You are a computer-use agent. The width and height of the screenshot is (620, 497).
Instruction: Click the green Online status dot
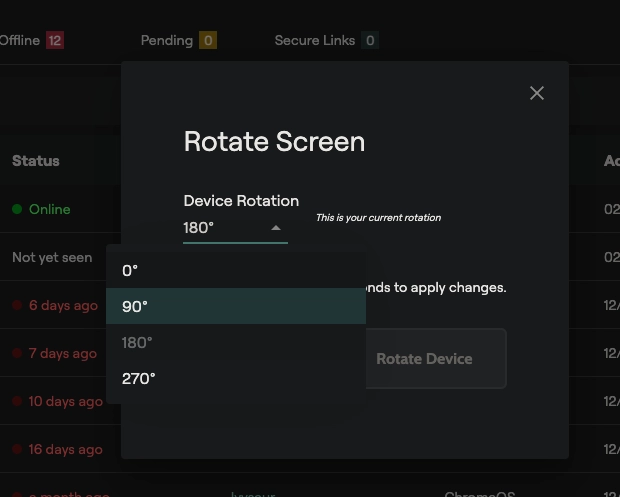(x=17, y=209)
